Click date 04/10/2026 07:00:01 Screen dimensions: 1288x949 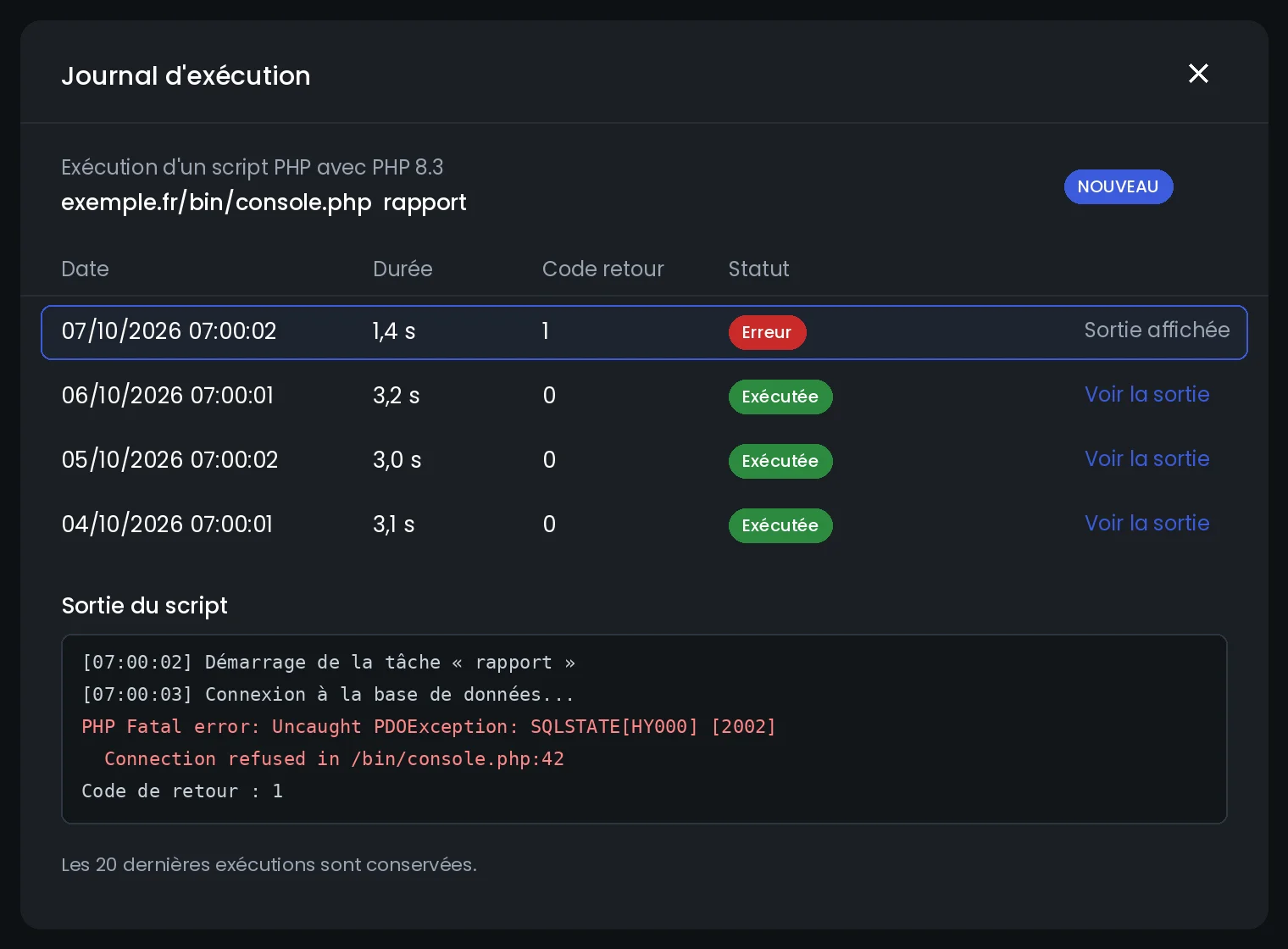pos(167,524)
